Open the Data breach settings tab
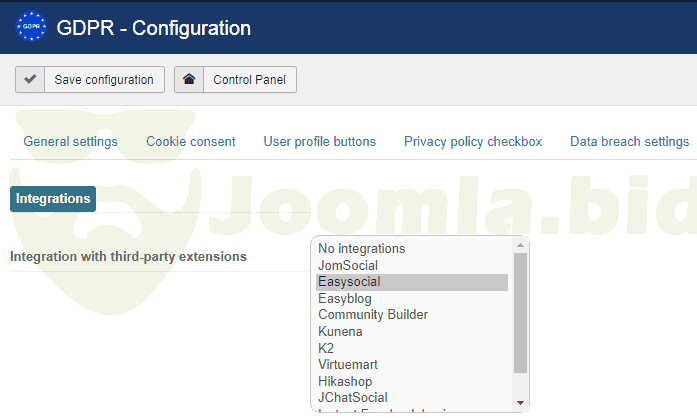Image resolution: width=697 pixels, height=420 pixels. tap(629, 142)
